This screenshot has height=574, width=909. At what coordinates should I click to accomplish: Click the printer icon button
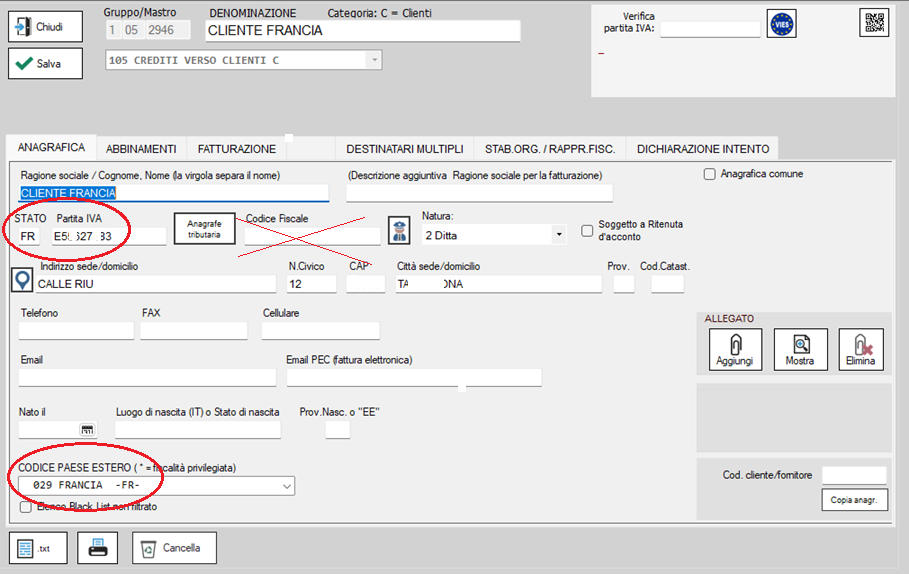coord(97,547)
